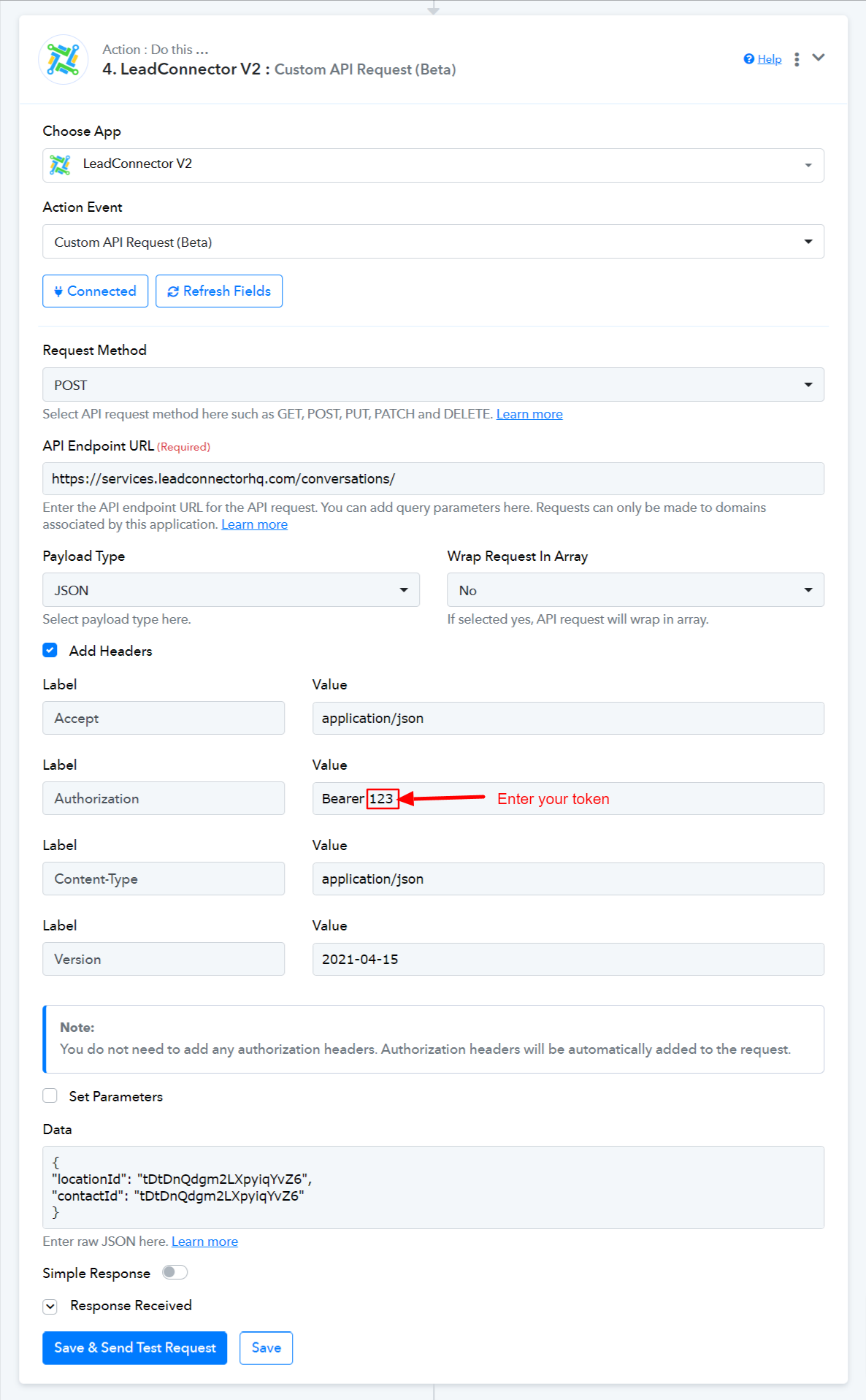
Task: Open the Action Event dropdown
Action: coord(433,242)
